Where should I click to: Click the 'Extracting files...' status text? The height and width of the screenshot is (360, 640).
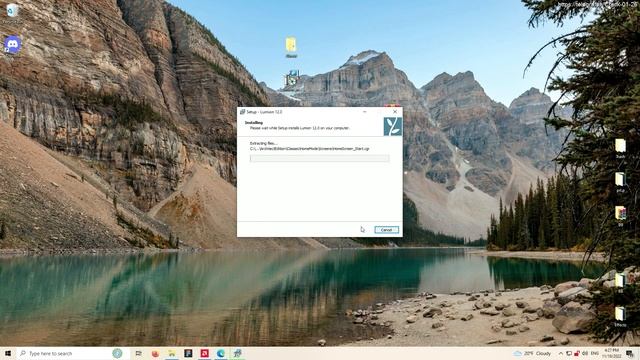click(263, 143)
